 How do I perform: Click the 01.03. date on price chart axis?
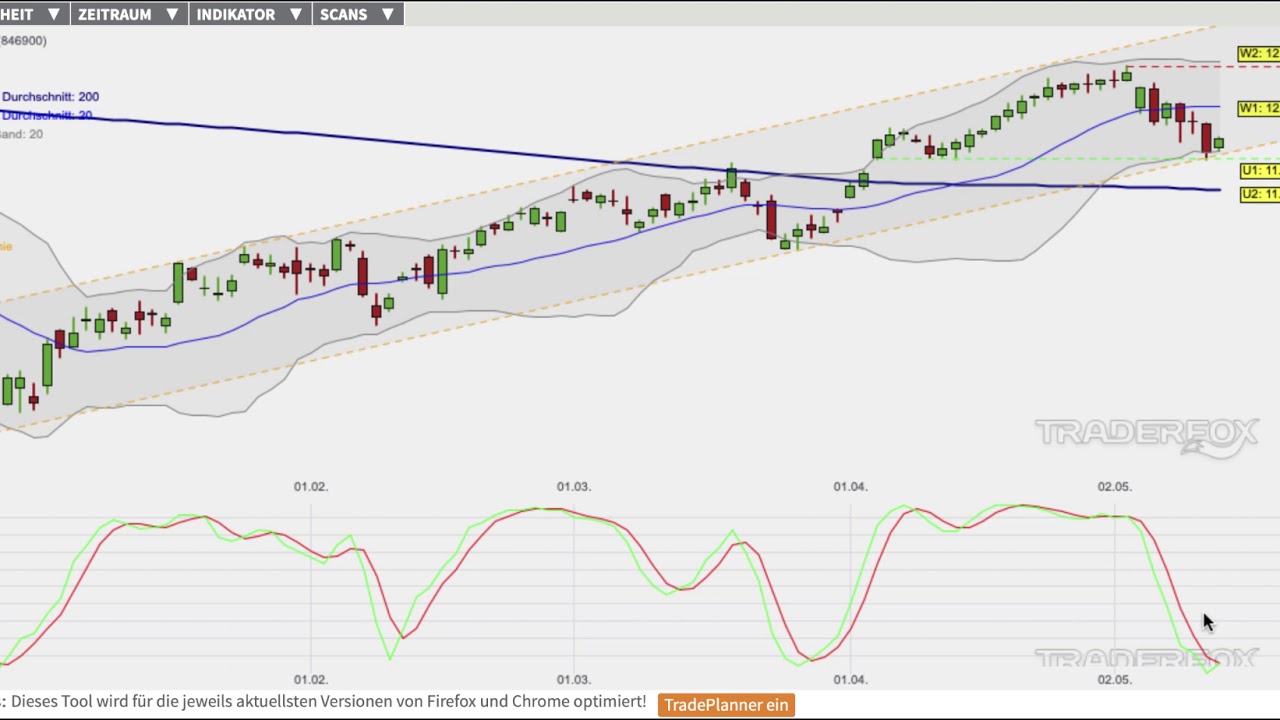pyautogui.click(x=573, y=487)
